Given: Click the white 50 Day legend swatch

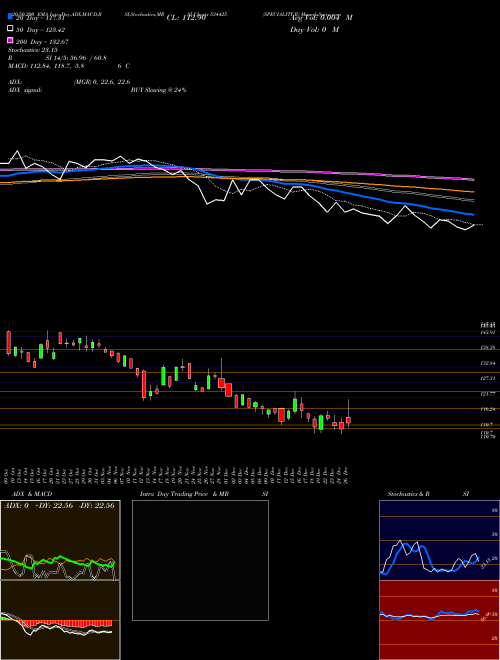Looking at the screenshot, I should point(10,28).
